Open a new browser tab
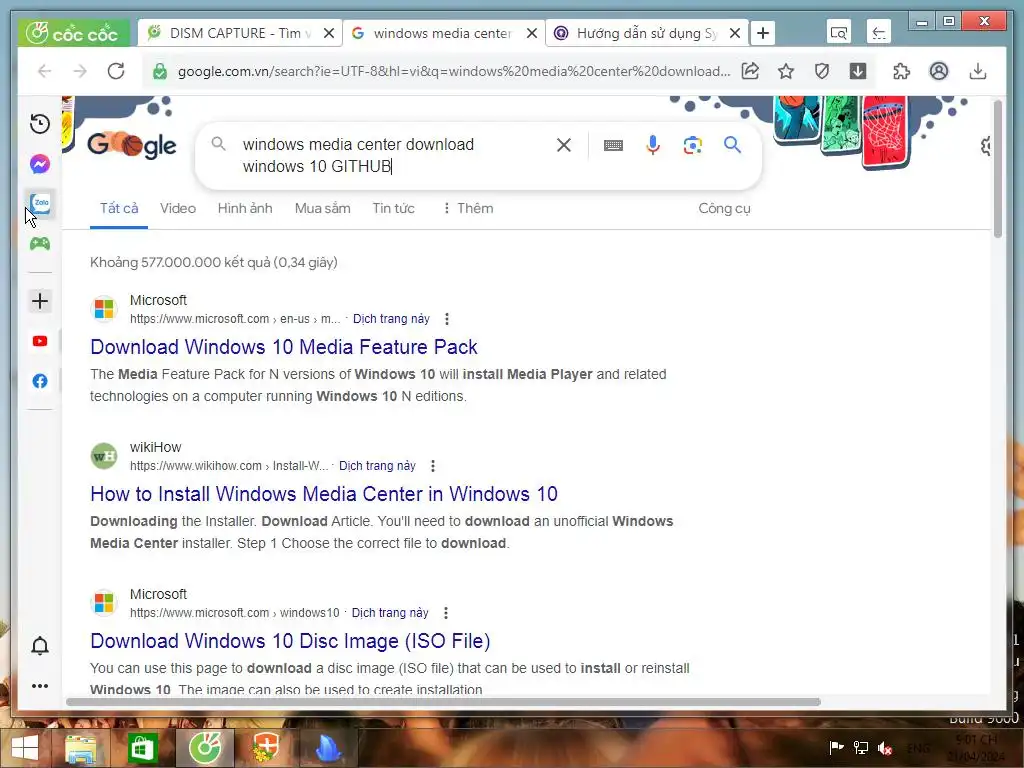This screenshot has width=1024, height=768. [x=763, y=33]
